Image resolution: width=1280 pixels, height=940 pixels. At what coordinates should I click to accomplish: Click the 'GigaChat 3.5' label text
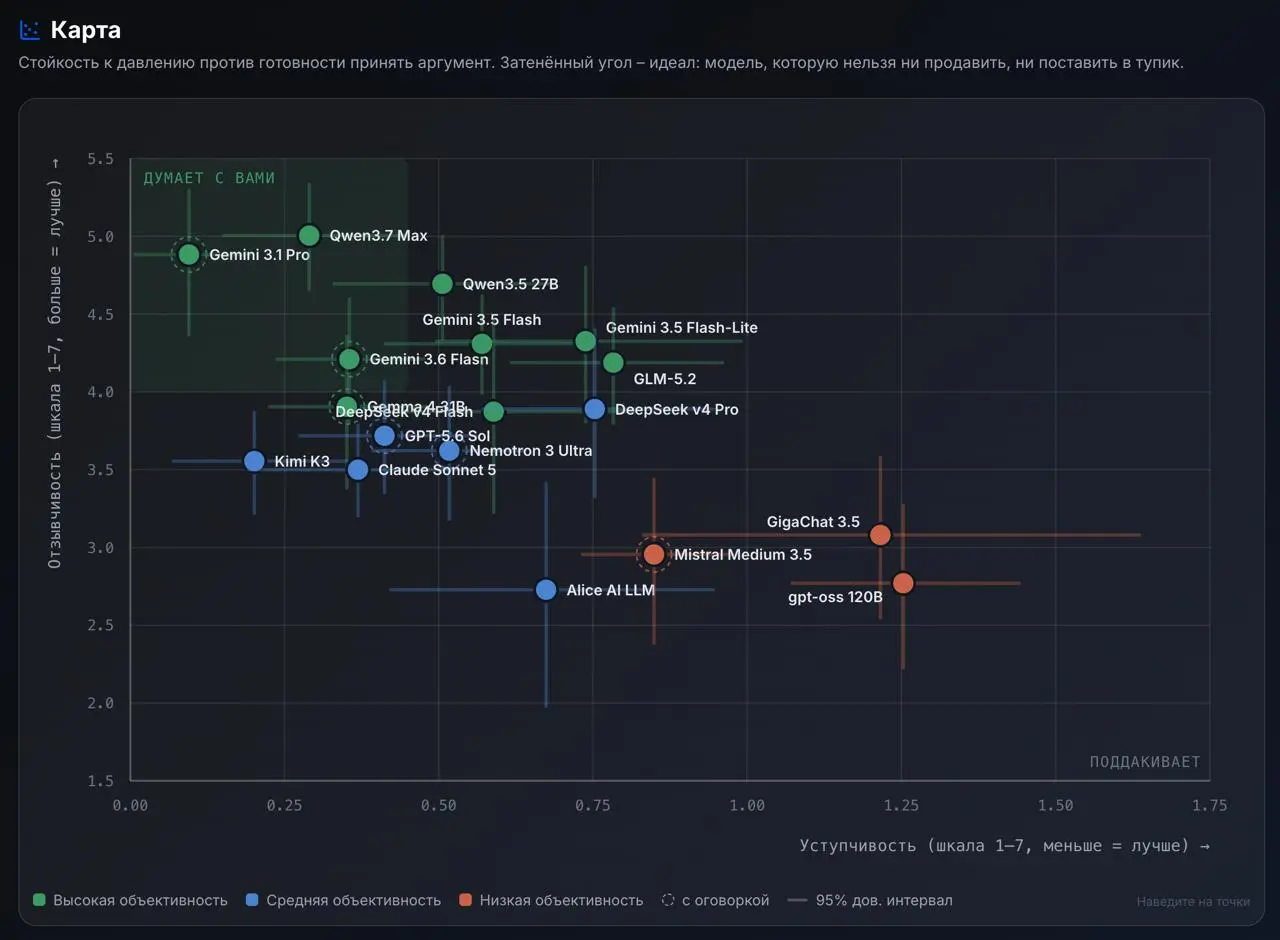[813, 522]
